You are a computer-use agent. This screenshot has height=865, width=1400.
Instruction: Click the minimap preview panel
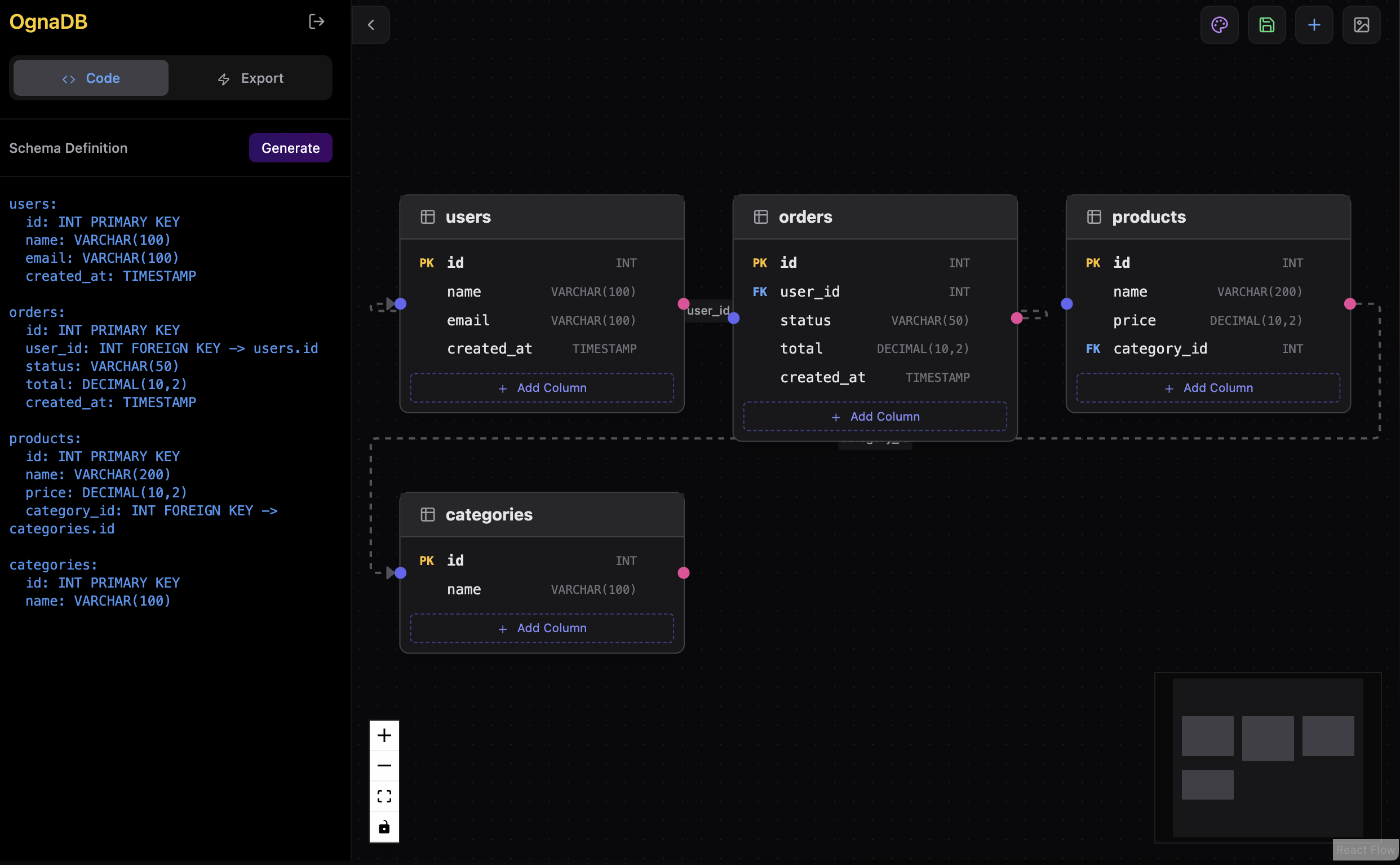[1268, 757]
